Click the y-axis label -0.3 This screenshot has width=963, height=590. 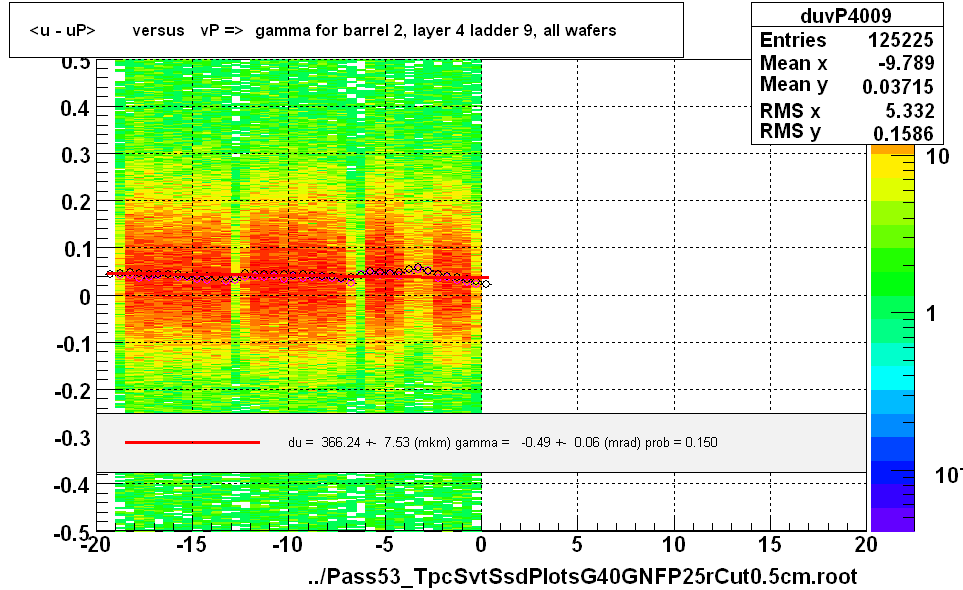(73, 438)
